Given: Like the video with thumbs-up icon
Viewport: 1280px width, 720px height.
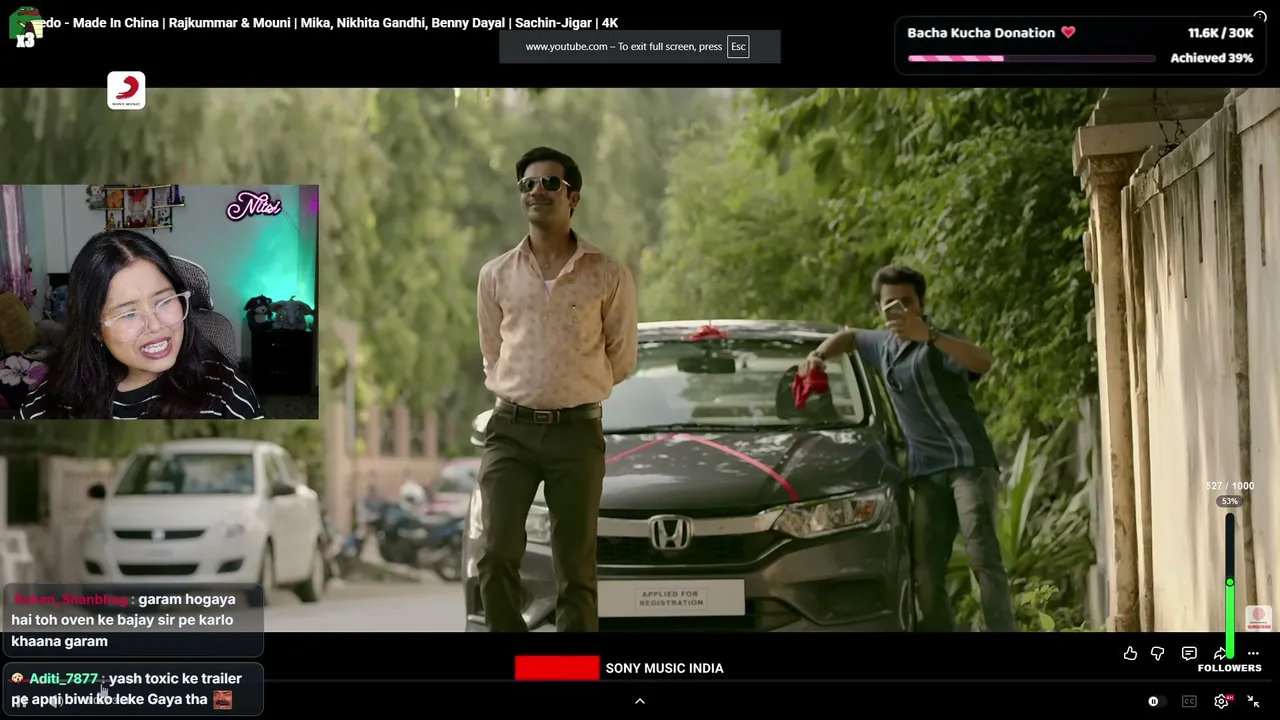Looking at the screenshot, I should click(1130, 653).
